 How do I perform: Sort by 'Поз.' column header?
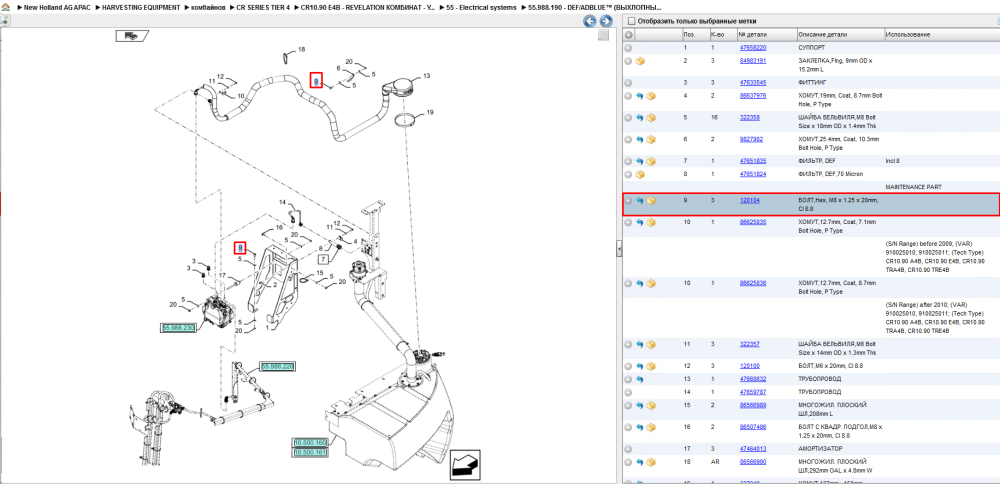(x=689, y=34)
